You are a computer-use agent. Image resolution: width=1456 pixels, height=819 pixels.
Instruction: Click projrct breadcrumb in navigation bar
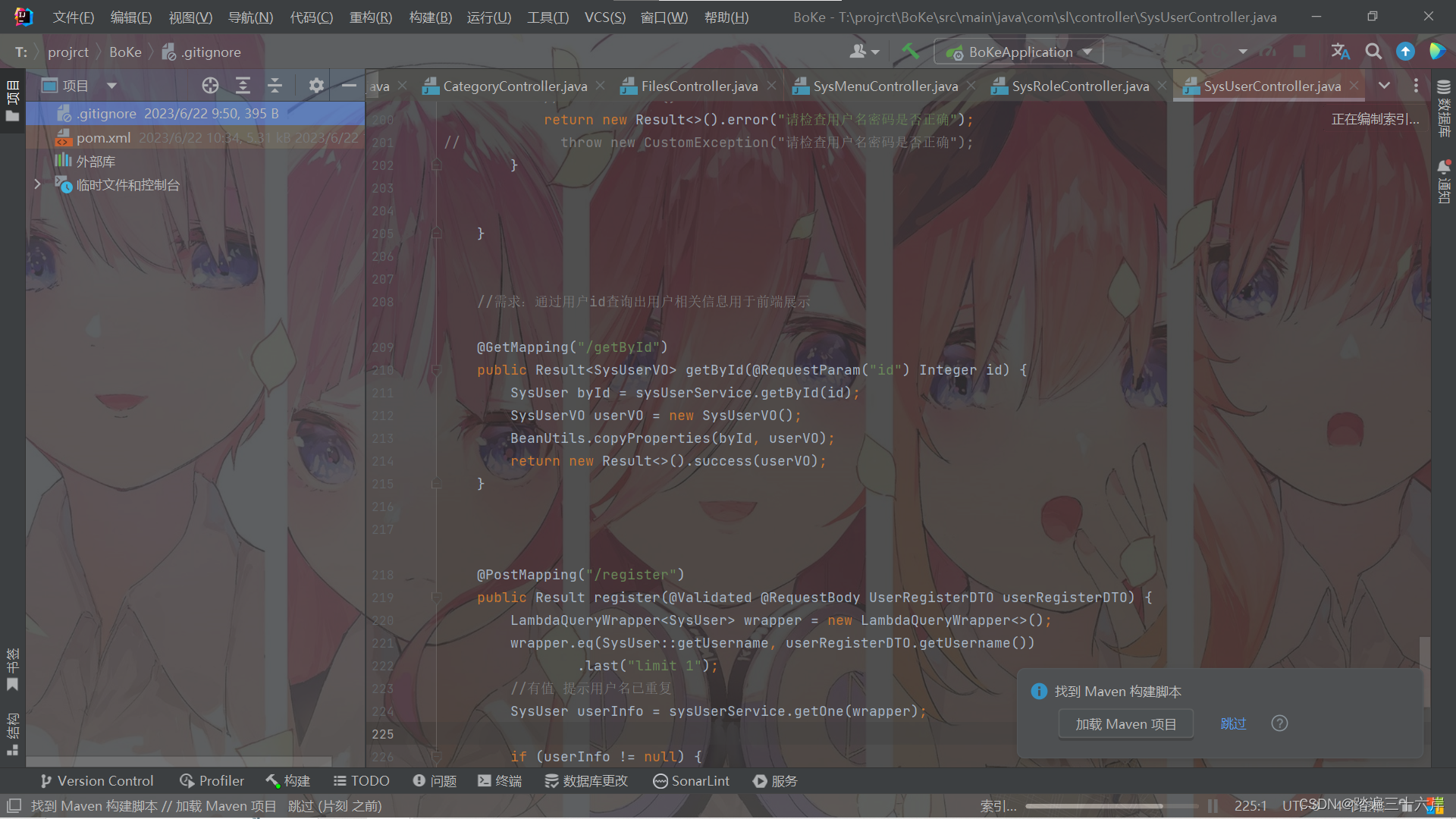pyautogui.click(x=68, y=52)
